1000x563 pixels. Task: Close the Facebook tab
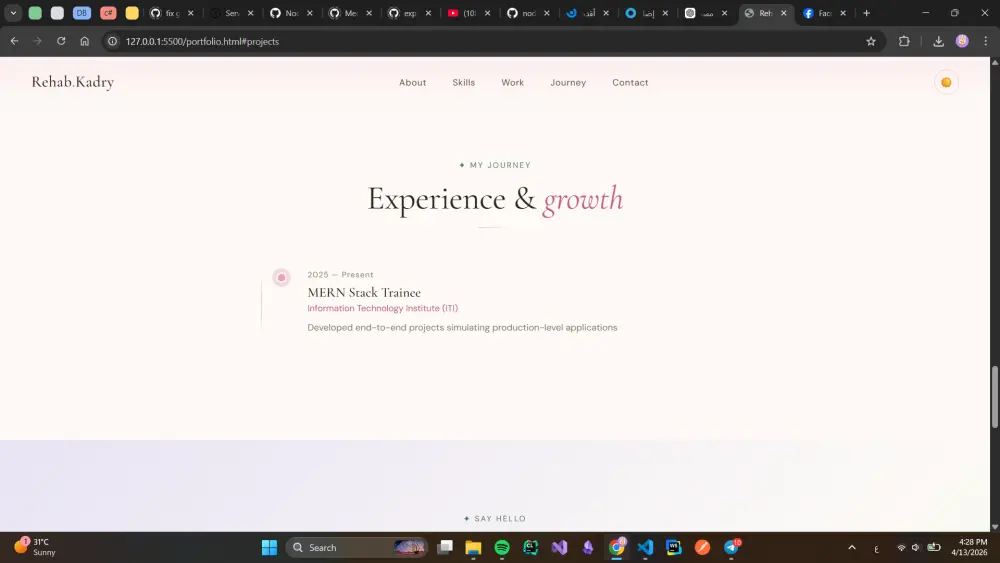click(x=843, y=13)
